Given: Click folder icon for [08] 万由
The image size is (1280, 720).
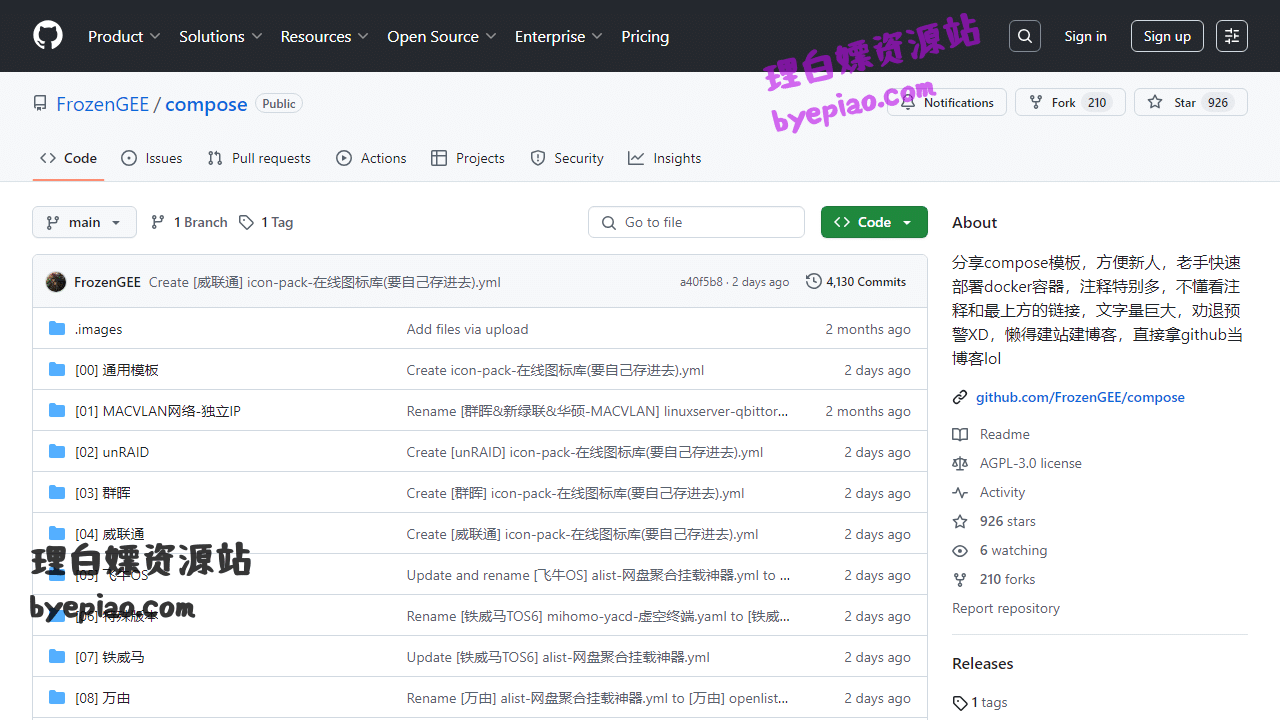Looking at the screenshot, I should [57, 698].
